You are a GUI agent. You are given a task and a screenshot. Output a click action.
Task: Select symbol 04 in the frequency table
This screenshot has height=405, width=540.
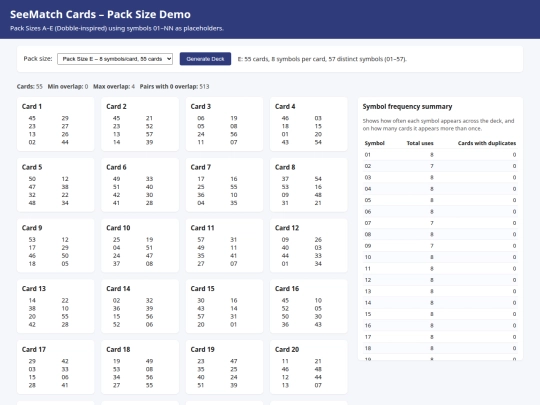[x=440, y=189]
